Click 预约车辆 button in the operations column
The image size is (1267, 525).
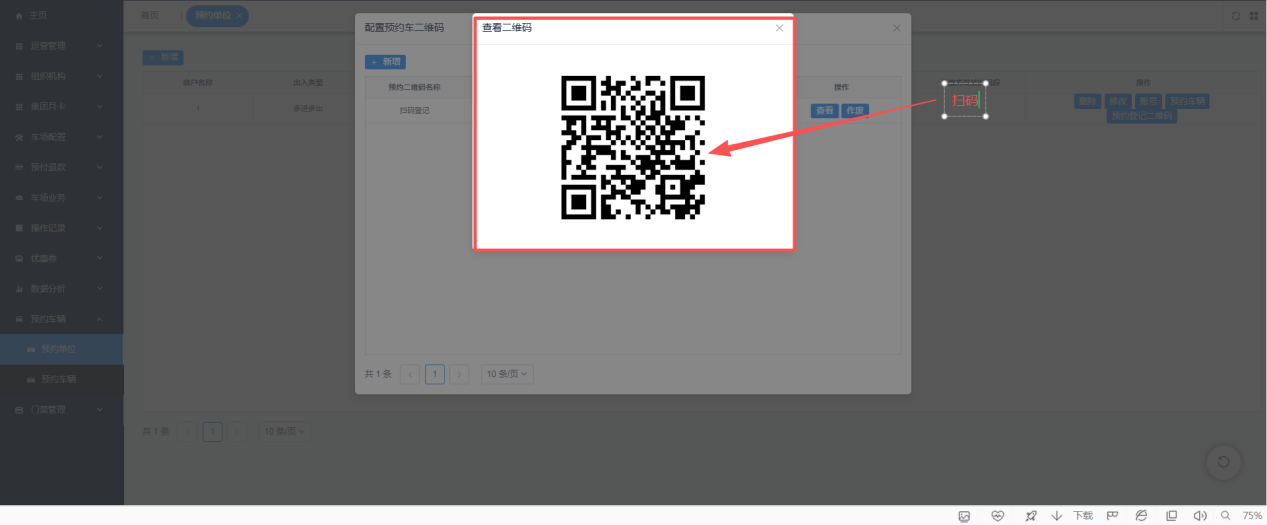[1188, 101]
